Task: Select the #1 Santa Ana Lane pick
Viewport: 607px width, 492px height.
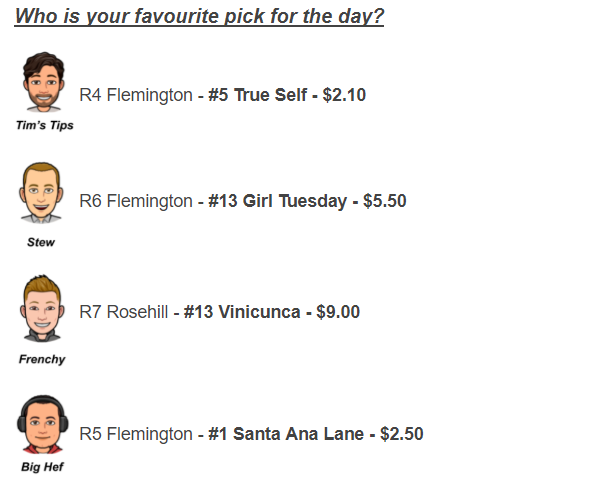Action: 286,434
